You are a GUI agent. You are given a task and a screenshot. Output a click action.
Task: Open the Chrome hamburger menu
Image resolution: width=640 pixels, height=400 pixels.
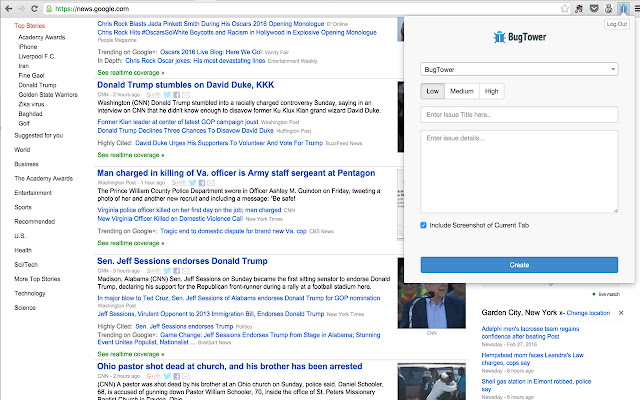tap(636, 9)
